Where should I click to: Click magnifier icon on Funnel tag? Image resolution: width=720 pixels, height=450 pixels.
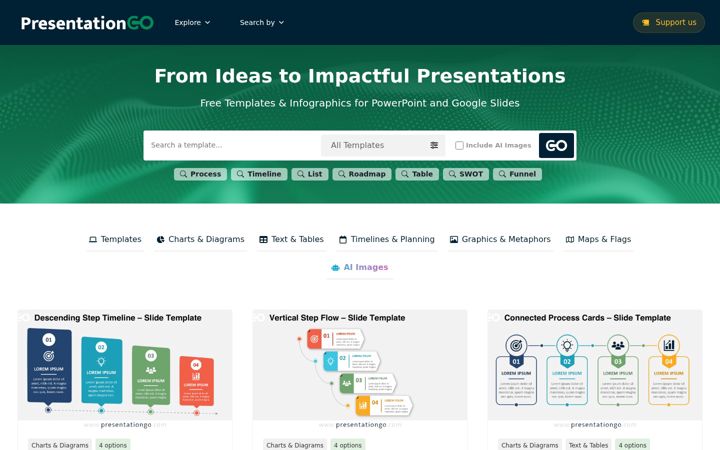coord(502,174)
